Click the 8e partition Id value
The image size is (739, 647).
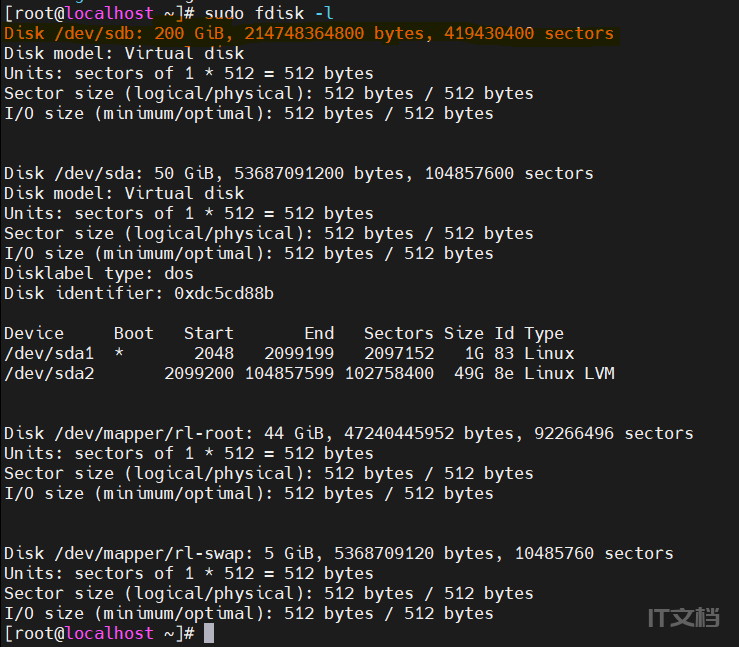[503, 373]
